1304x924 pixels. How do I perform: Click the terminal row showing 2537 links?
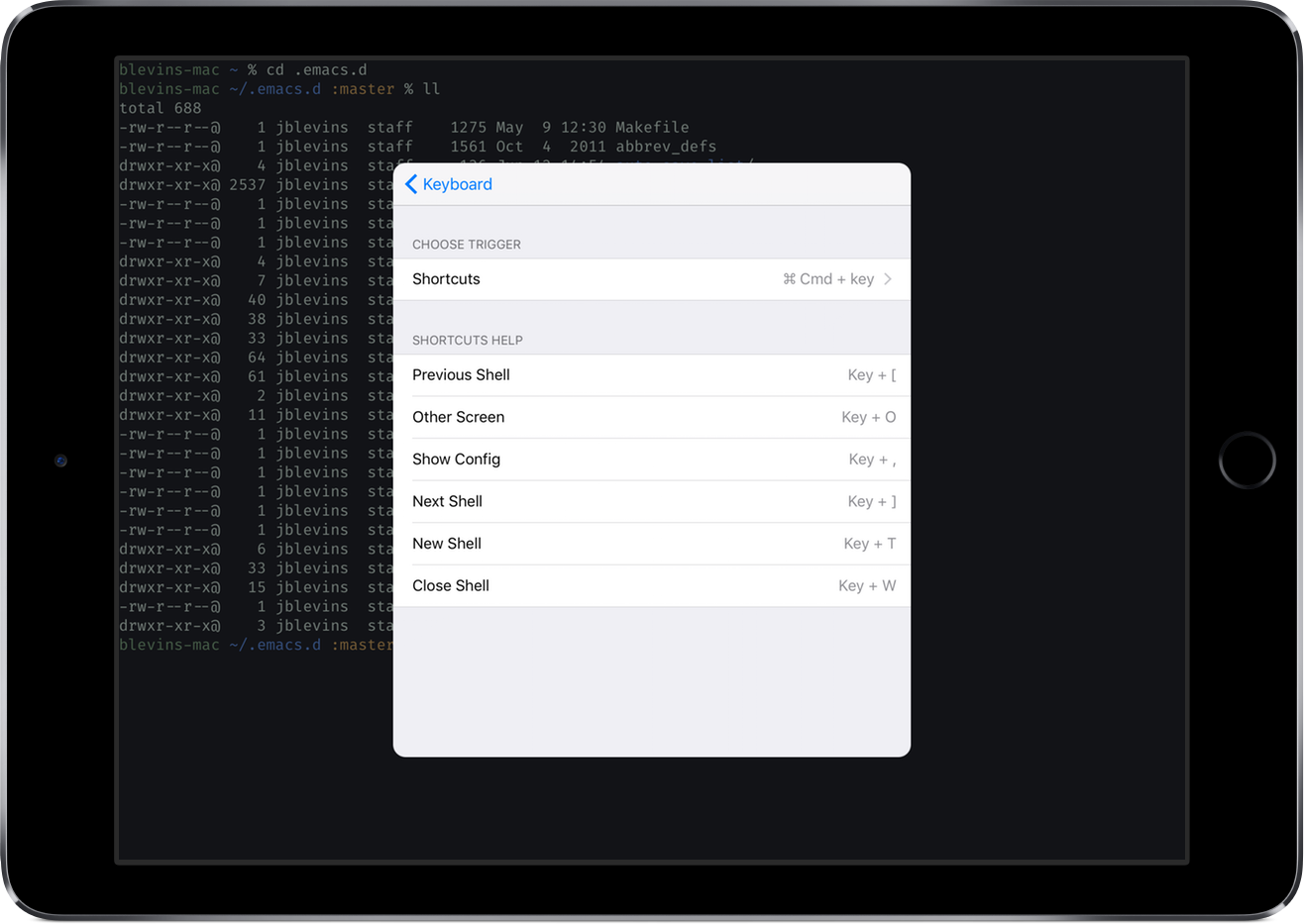(x=256, y=185)
